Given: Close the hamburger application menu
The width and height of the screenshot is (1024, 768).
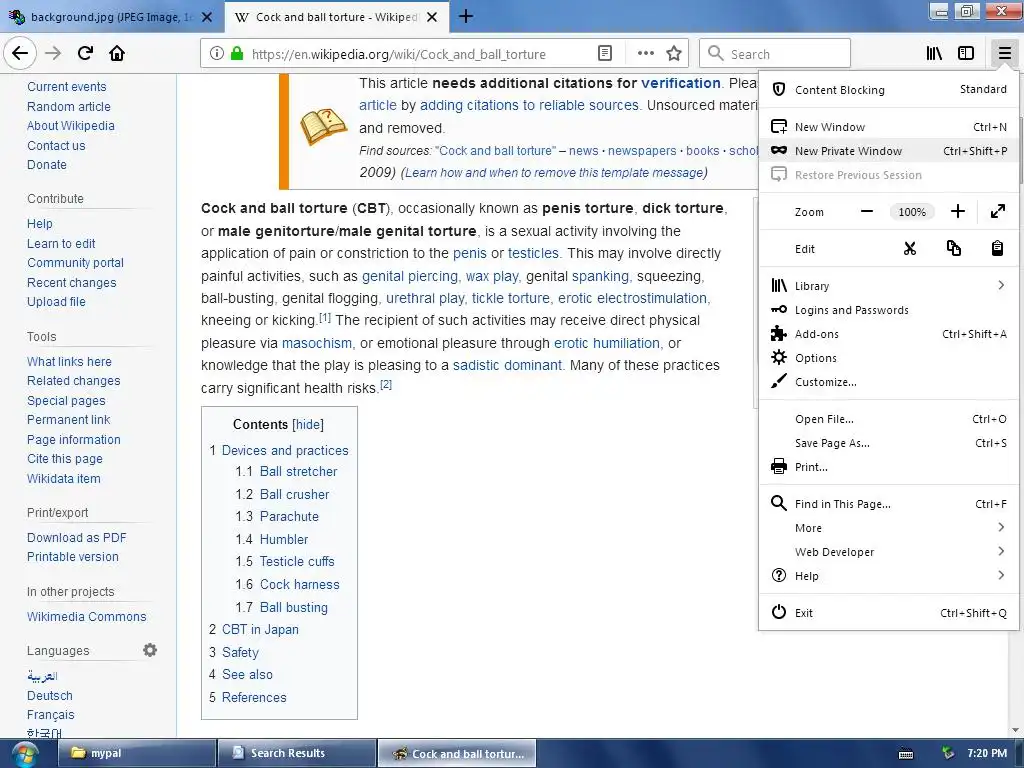Looking at the screenshot, I should coord(1004,54).
